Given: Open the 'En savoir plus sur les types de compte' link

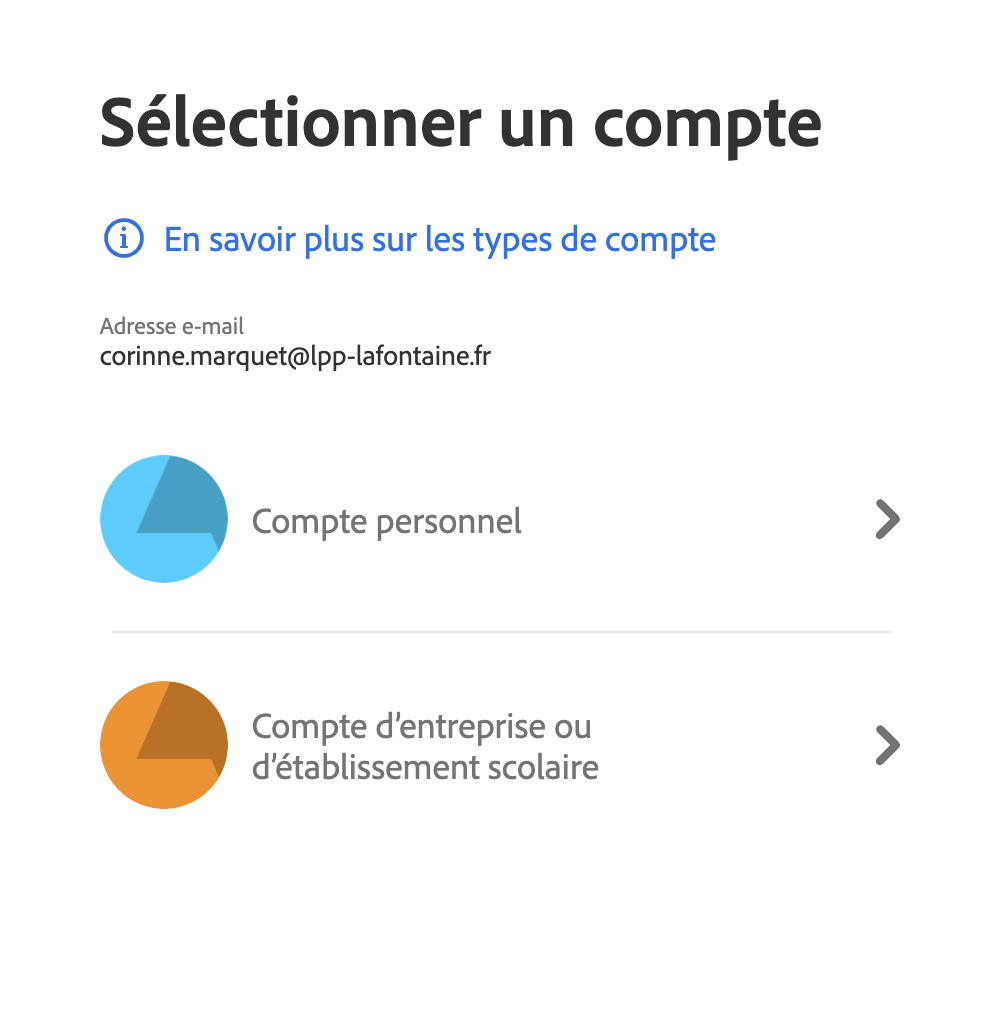Looking at the screenshot, I should [x=440, y=240].
